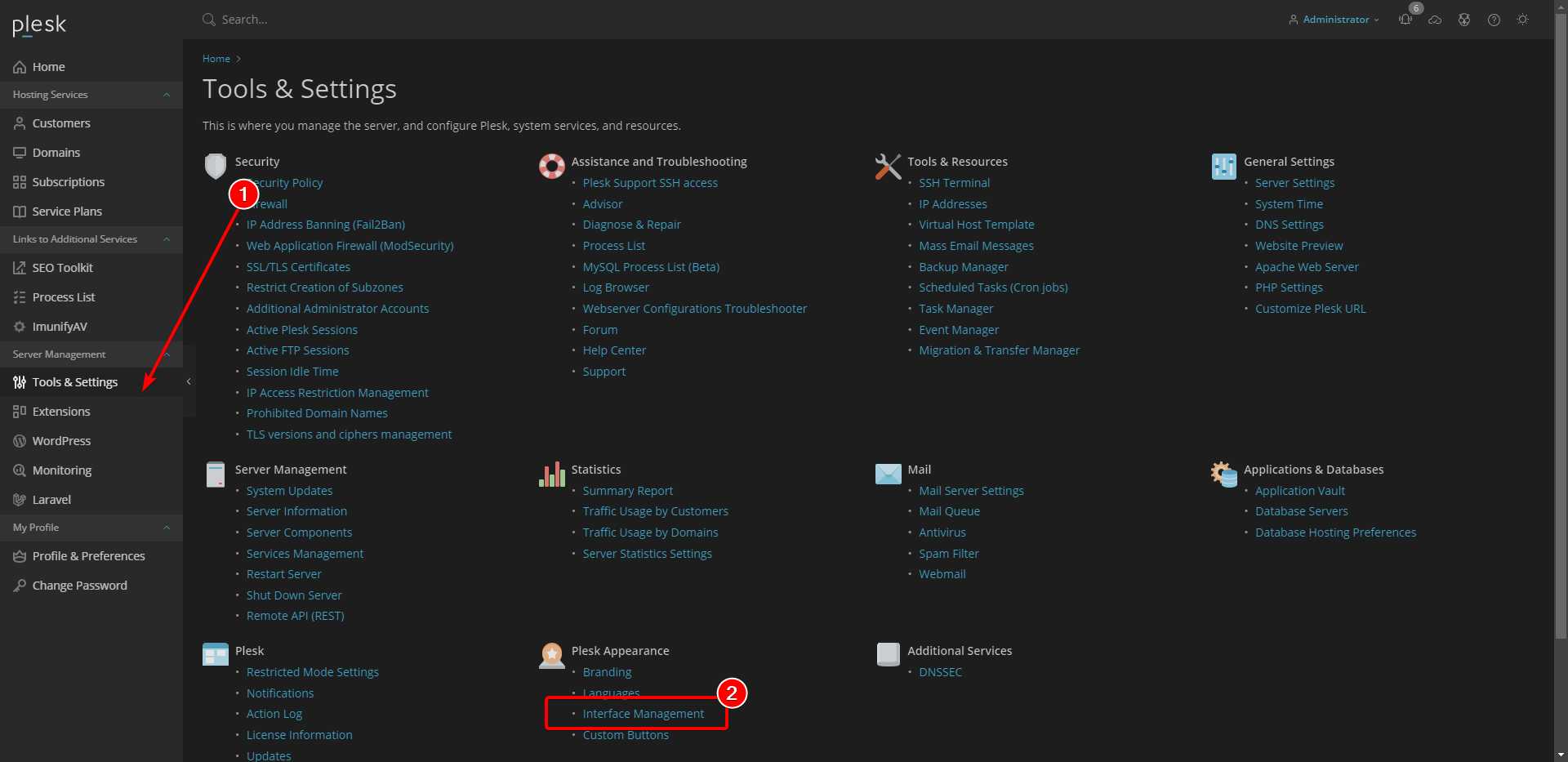This screenshot has height=762, width=1568.
Task: Open Extensions in the sidebar
Action: point(91,412)
